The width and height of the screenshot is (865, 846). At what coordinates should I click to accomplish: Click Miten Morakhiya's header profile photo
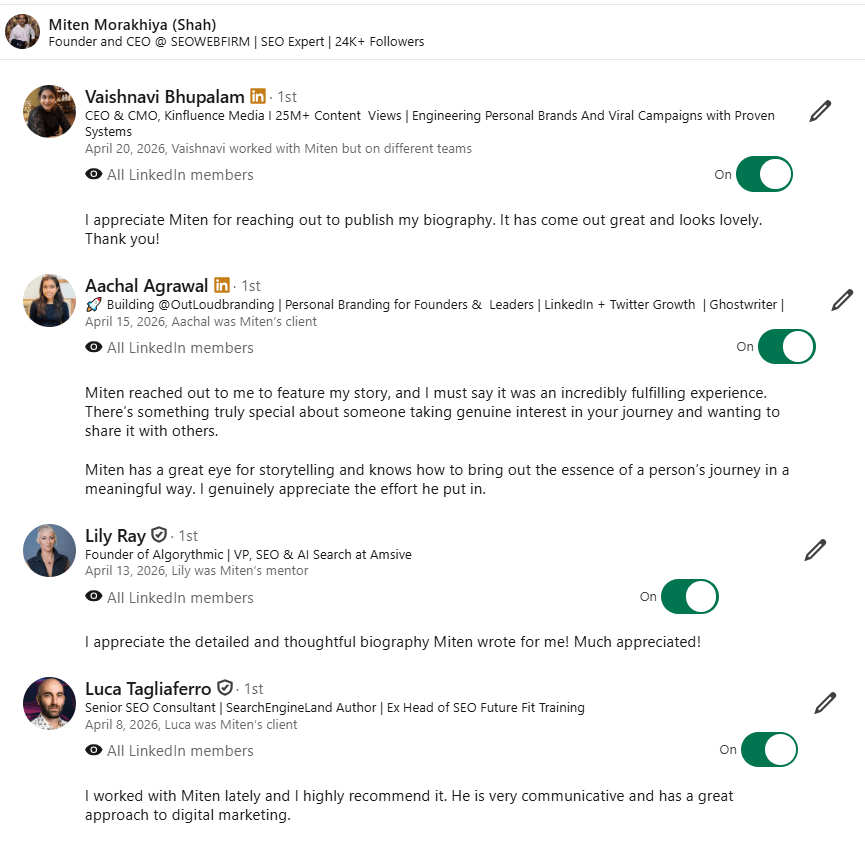click(x=23, y=31)
